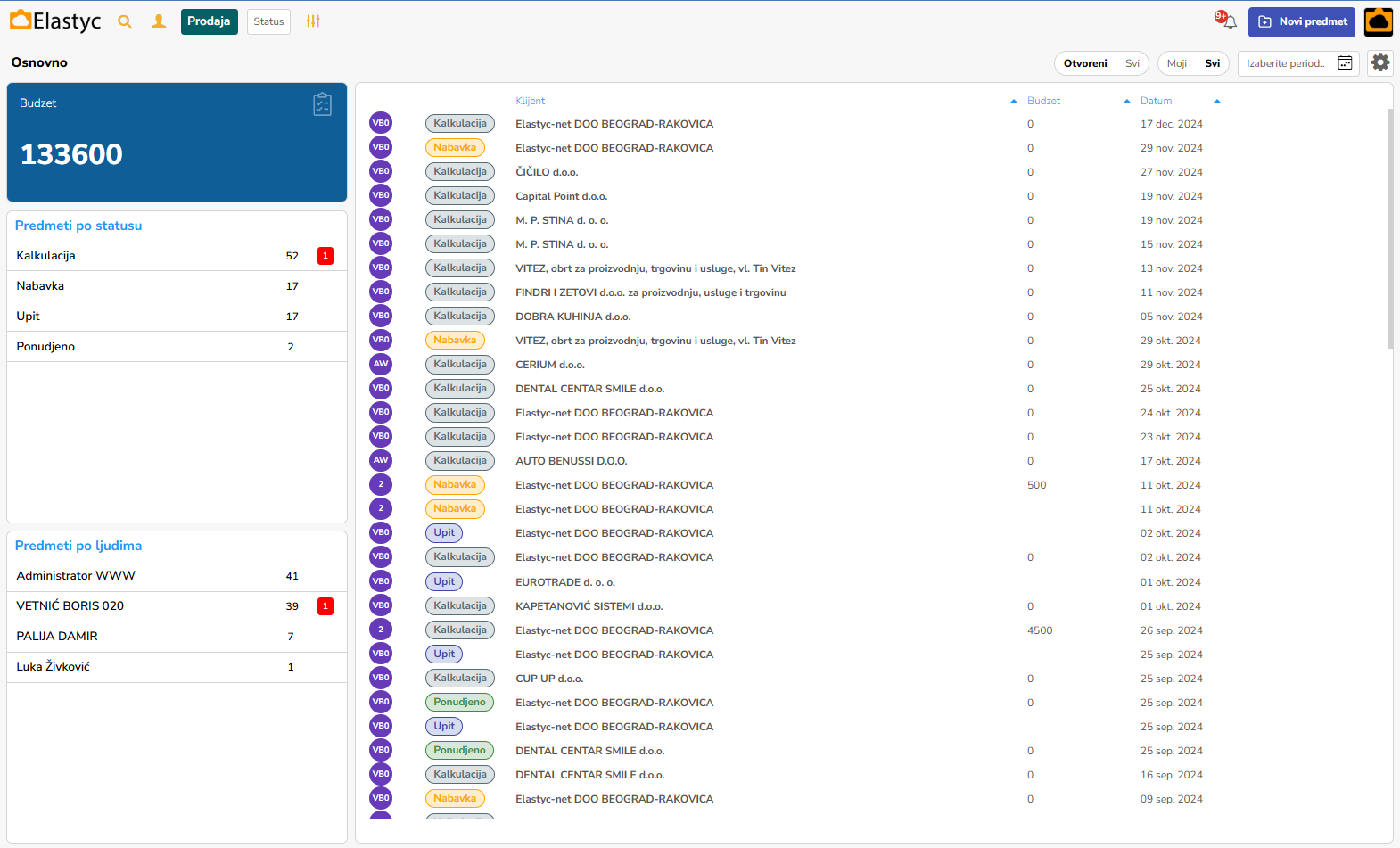
Task: Click the orange cloud account avatar
Action: 1378,21
